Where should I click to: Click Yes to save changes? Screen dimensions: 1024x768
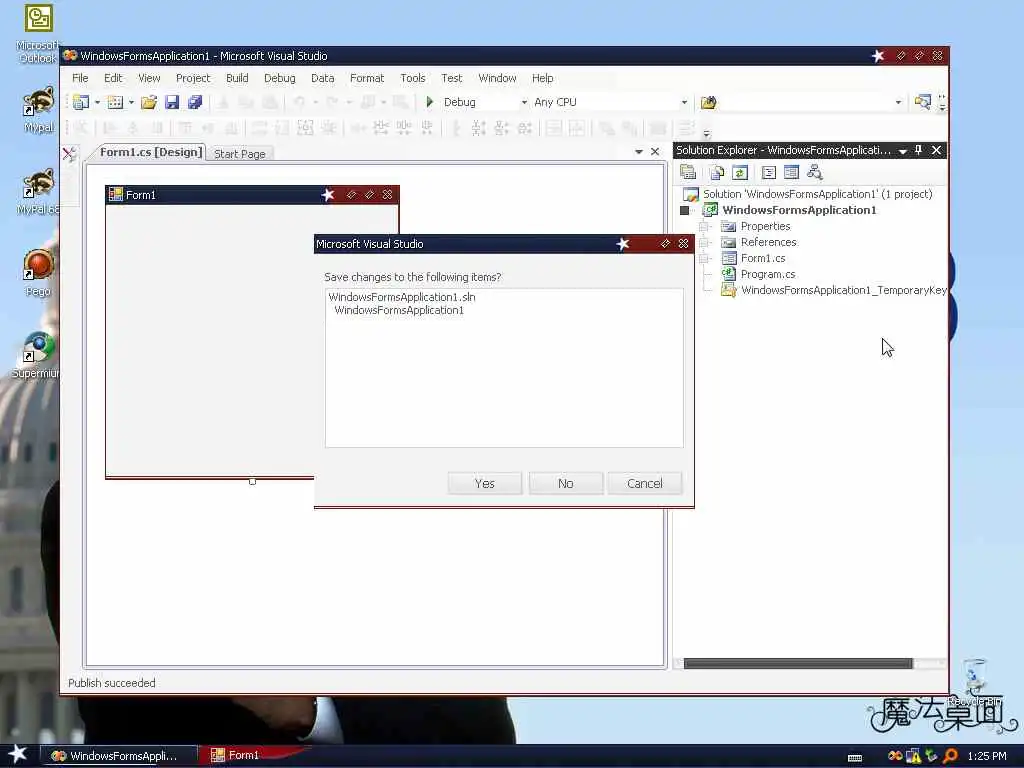click(x=485, y=483)
